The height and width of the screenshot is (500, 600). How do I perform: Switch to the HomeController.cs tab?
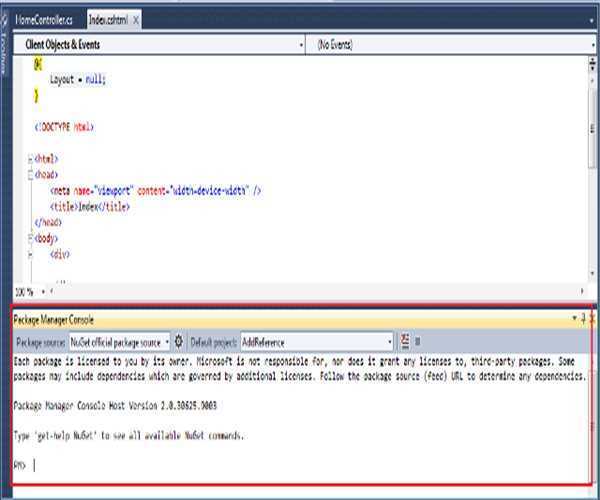pyautogui.click(x=45, y=20)
